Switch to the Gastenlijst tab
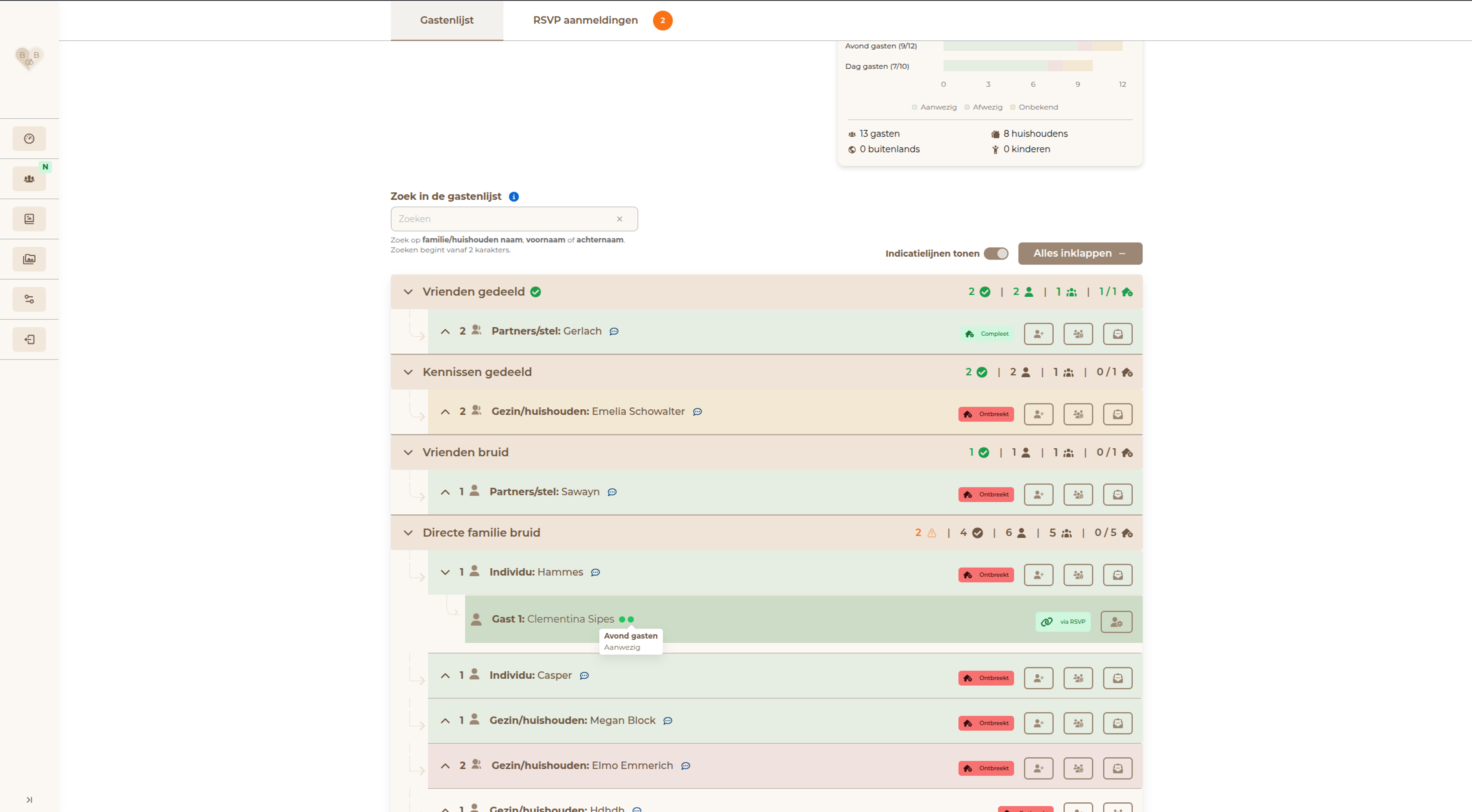Viewport: 1472px width, 812px height. 447,21
